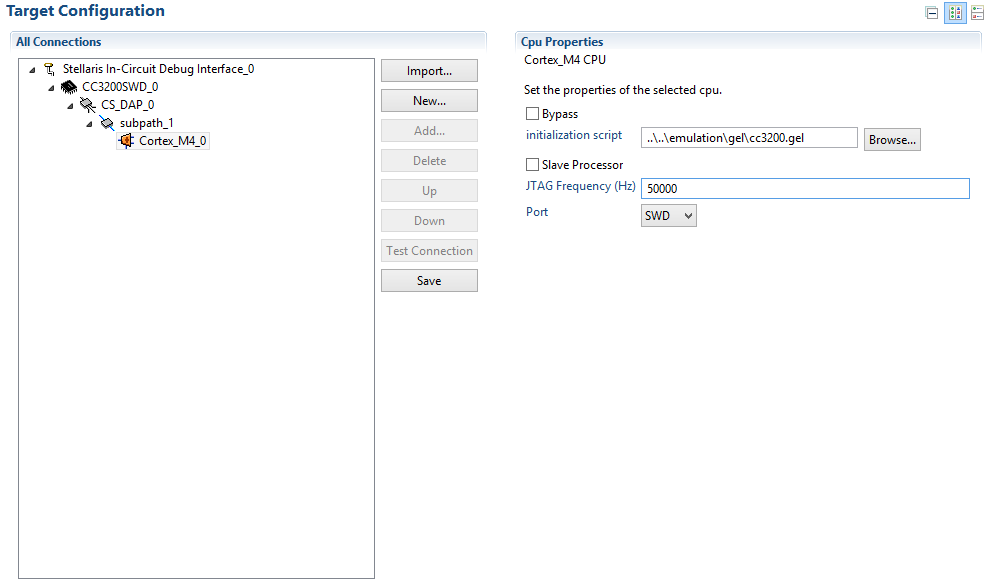This screenshot has width=993, height=579.
Task: Click the CC3200SWD_0 chip device icon
Action: (68, 87)
